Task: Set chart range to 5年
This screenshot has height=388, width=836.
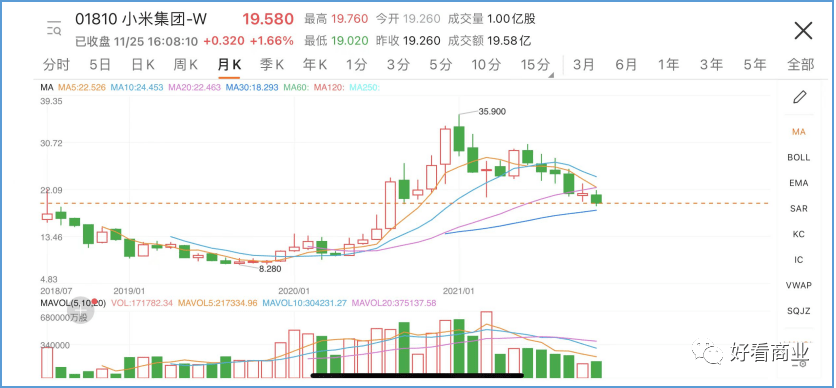Action: [755, 65]
